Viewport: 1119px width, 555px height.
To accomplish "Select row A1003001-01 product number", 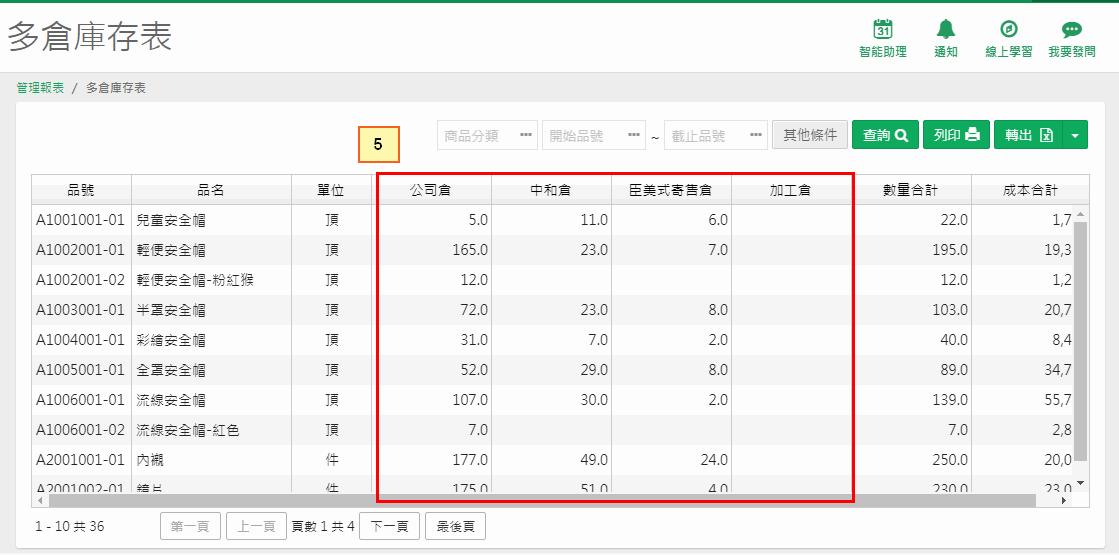I will coord(81,310).
